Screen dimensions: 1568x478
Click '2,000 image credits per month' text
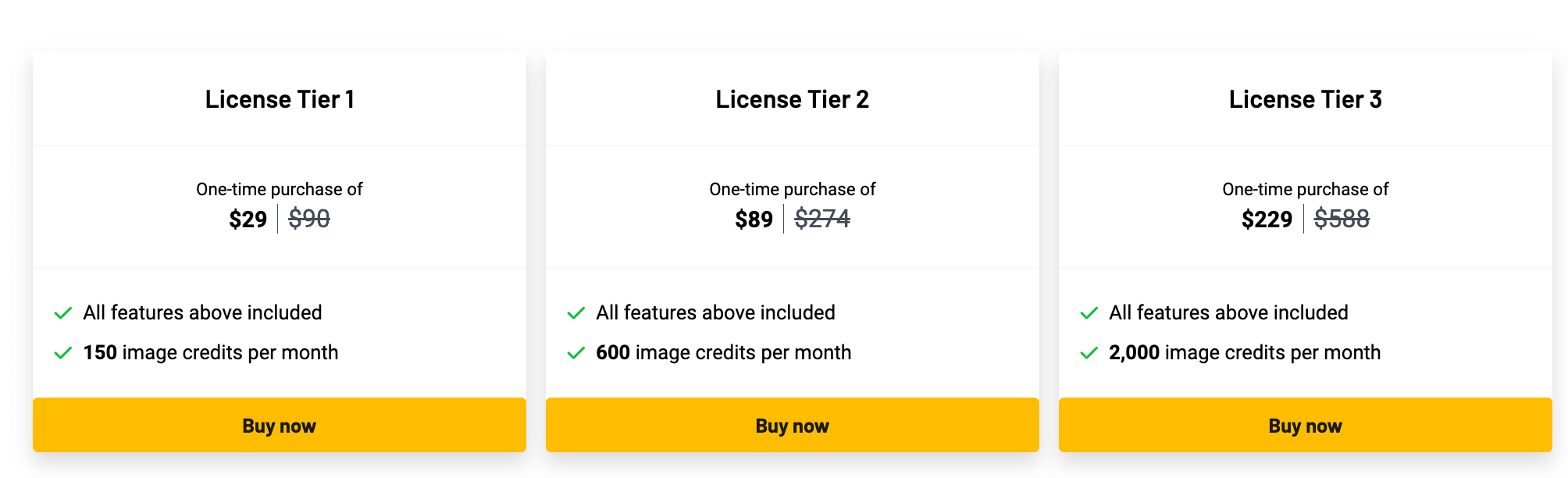click(1245, 353)
